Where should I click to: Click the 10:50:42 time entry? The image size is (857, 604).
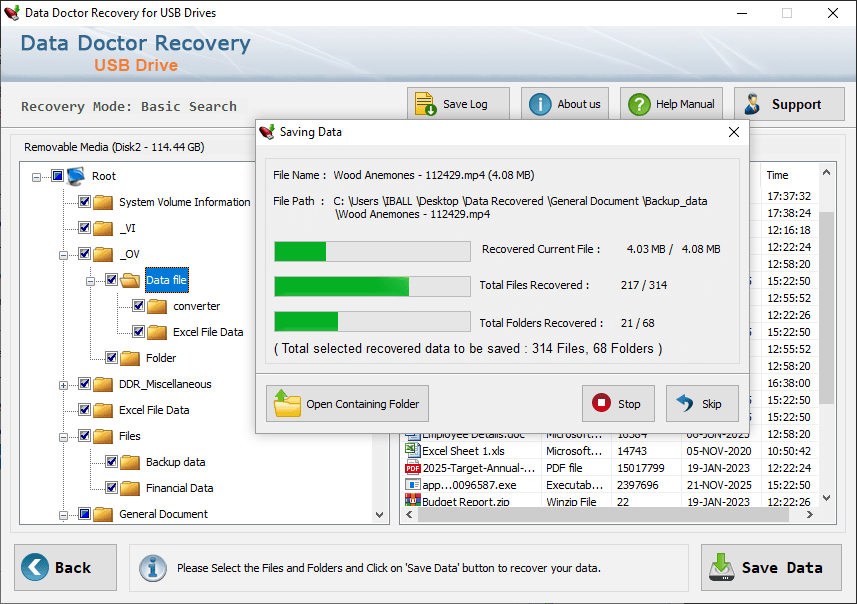(789, 451)
